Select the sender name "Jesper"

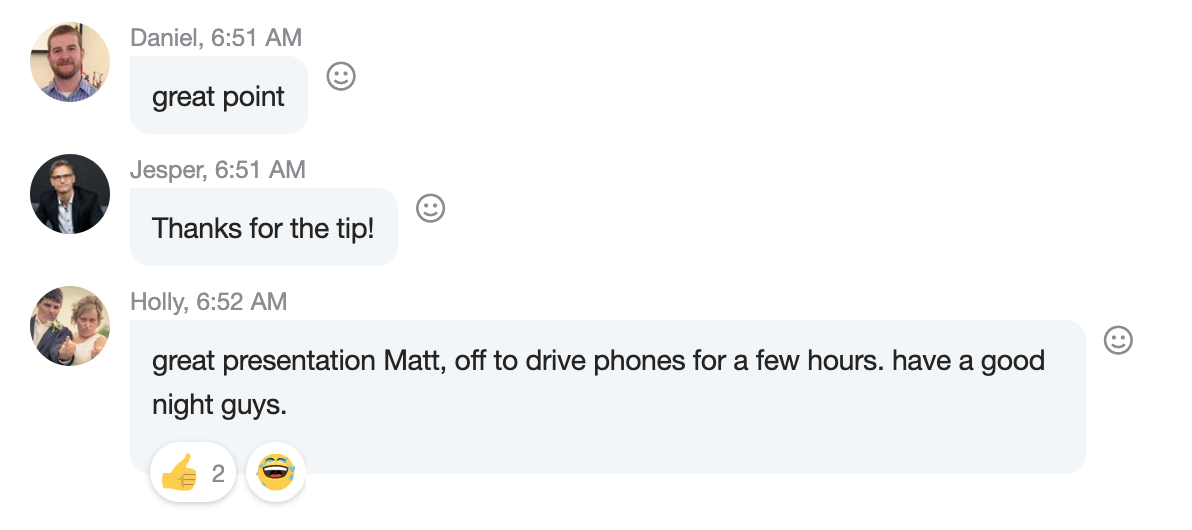tap(166, 170)
